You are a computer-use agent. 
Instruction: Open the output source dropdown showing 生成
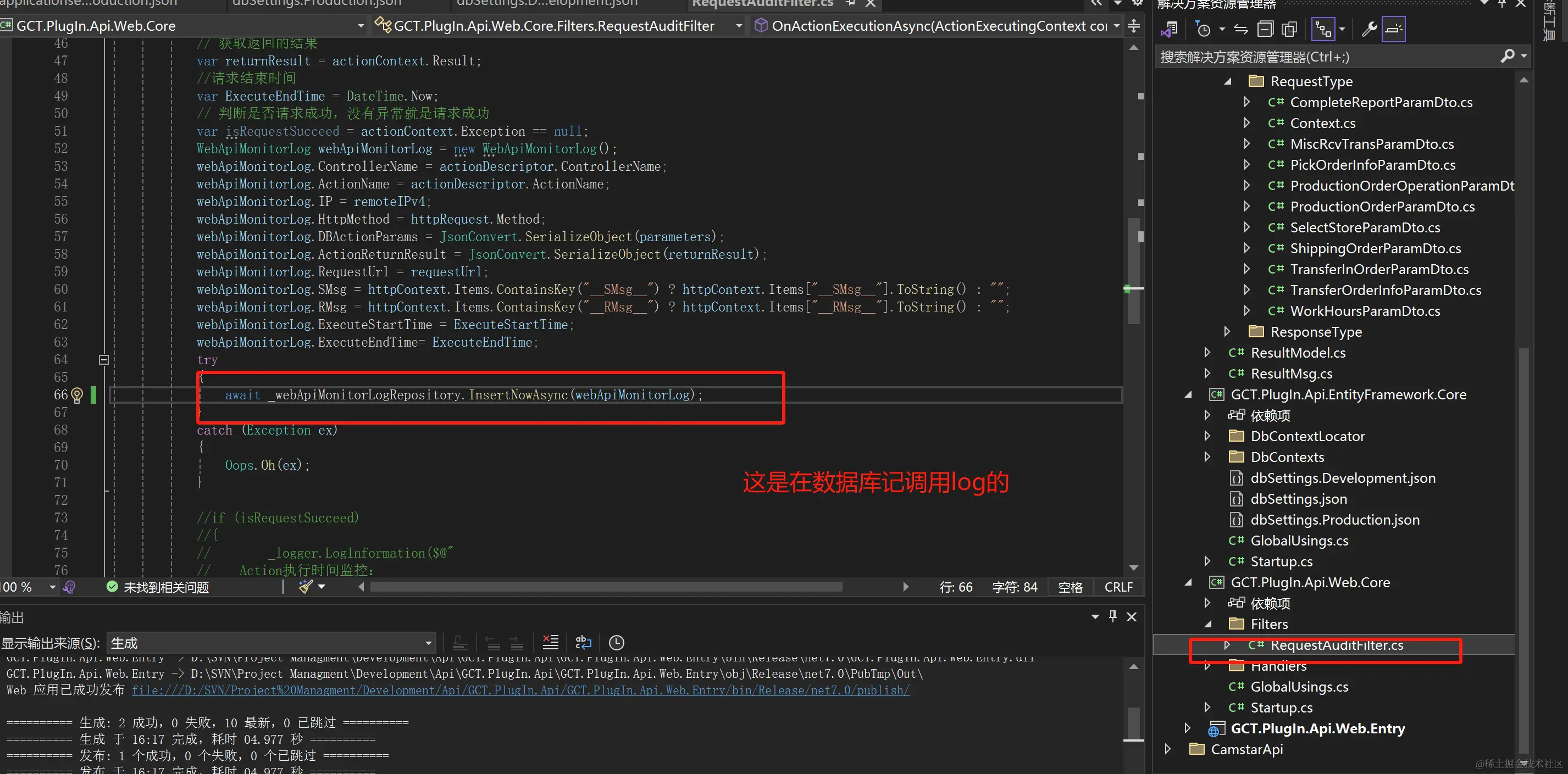coord(272,643)
